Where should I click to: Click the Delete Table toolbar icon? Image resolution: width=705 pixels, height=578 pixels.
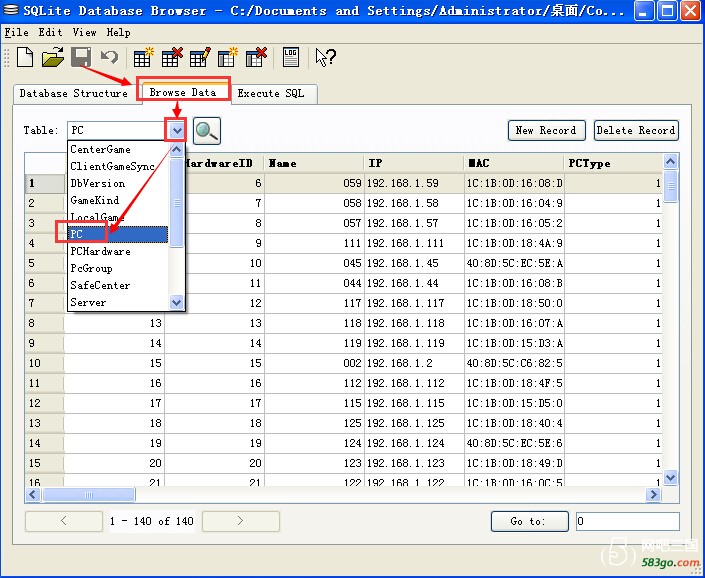pos(172,57)
